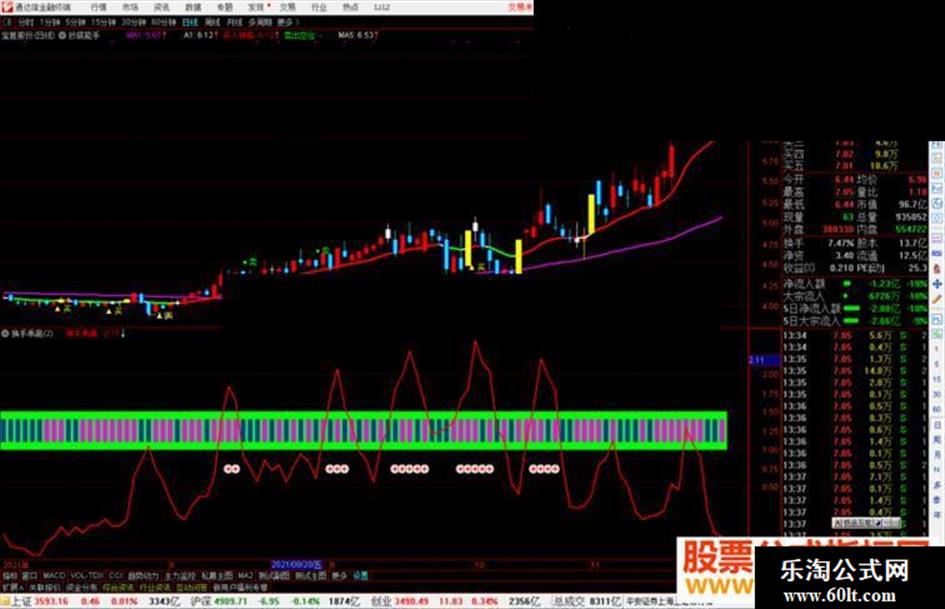Open the 综合资讯 tab

[x=118, y=587]
